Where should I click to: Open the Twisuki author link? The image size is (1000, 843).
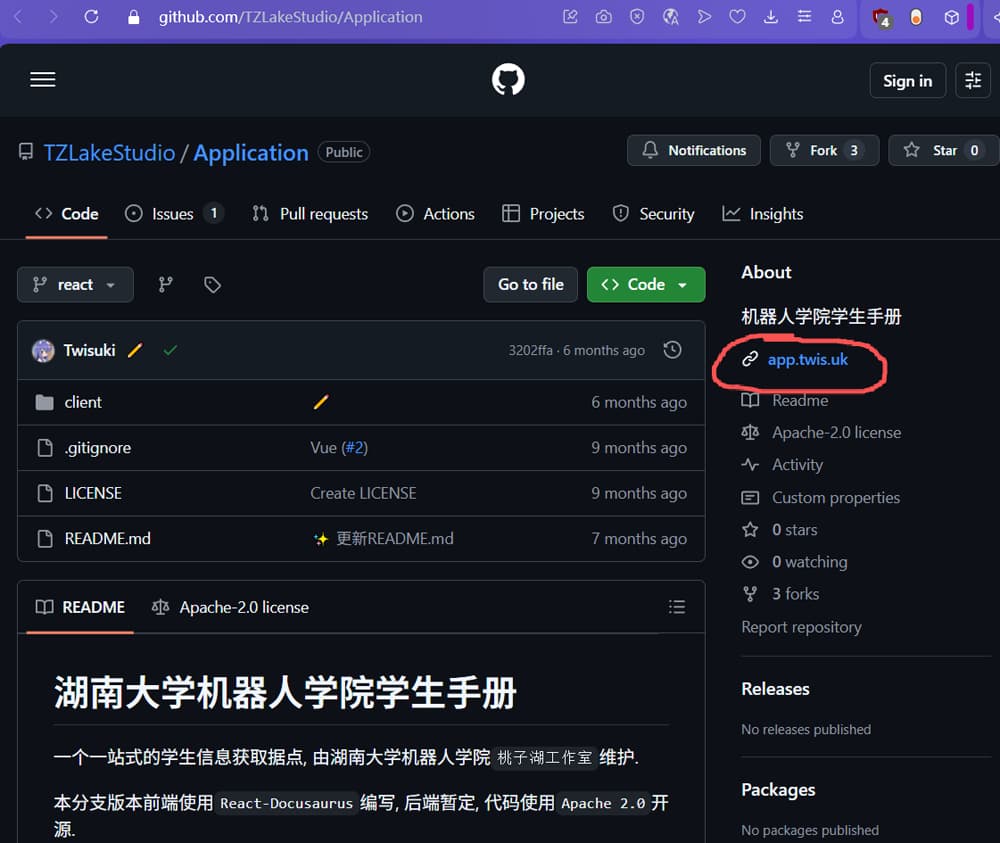[x=89, y=351]
